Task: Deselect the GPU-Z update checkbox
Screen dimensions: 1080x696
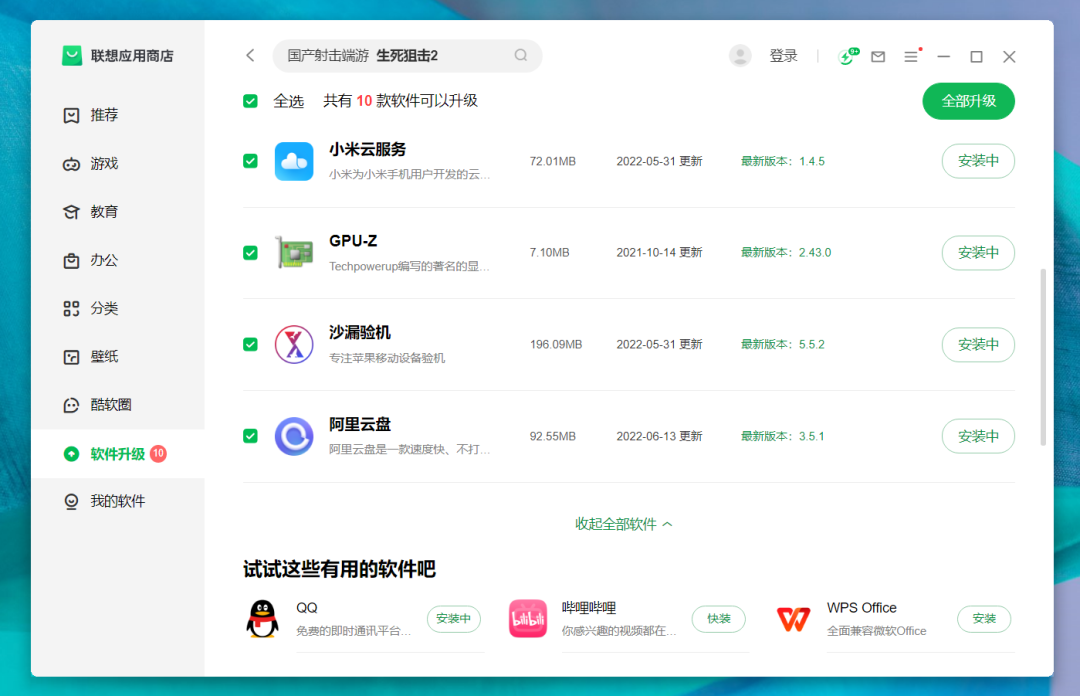Action: 250,253
